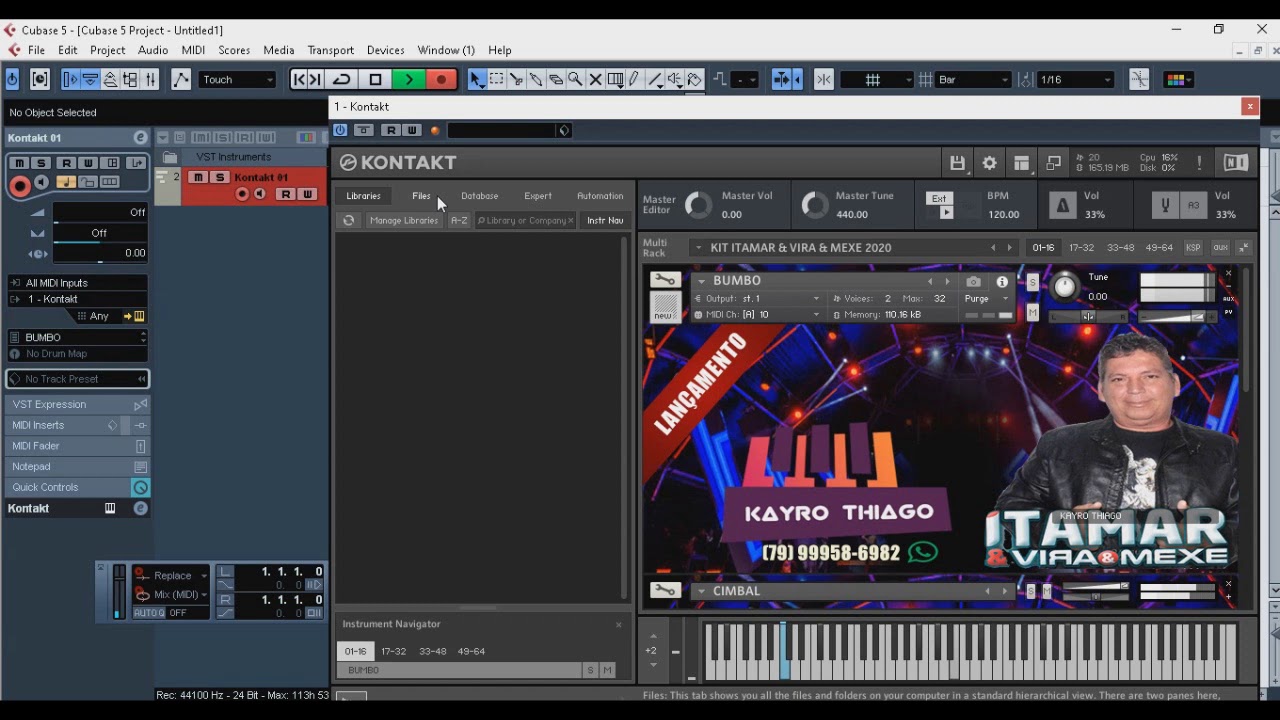Stop playback with stop button

click(x=375, y=80)
